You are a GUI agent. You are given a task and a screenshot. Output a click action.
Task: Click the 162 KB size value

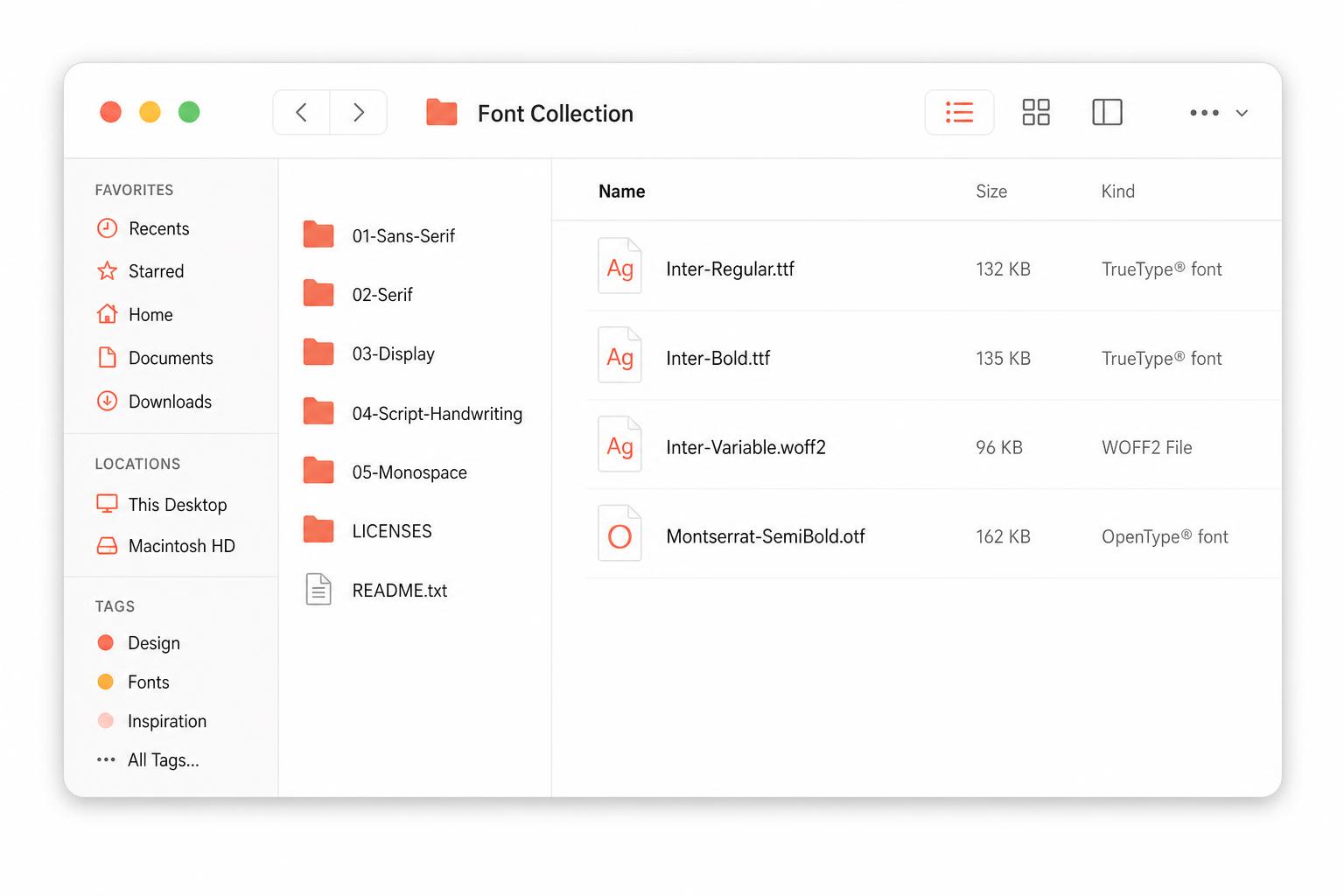(1003, 536)
